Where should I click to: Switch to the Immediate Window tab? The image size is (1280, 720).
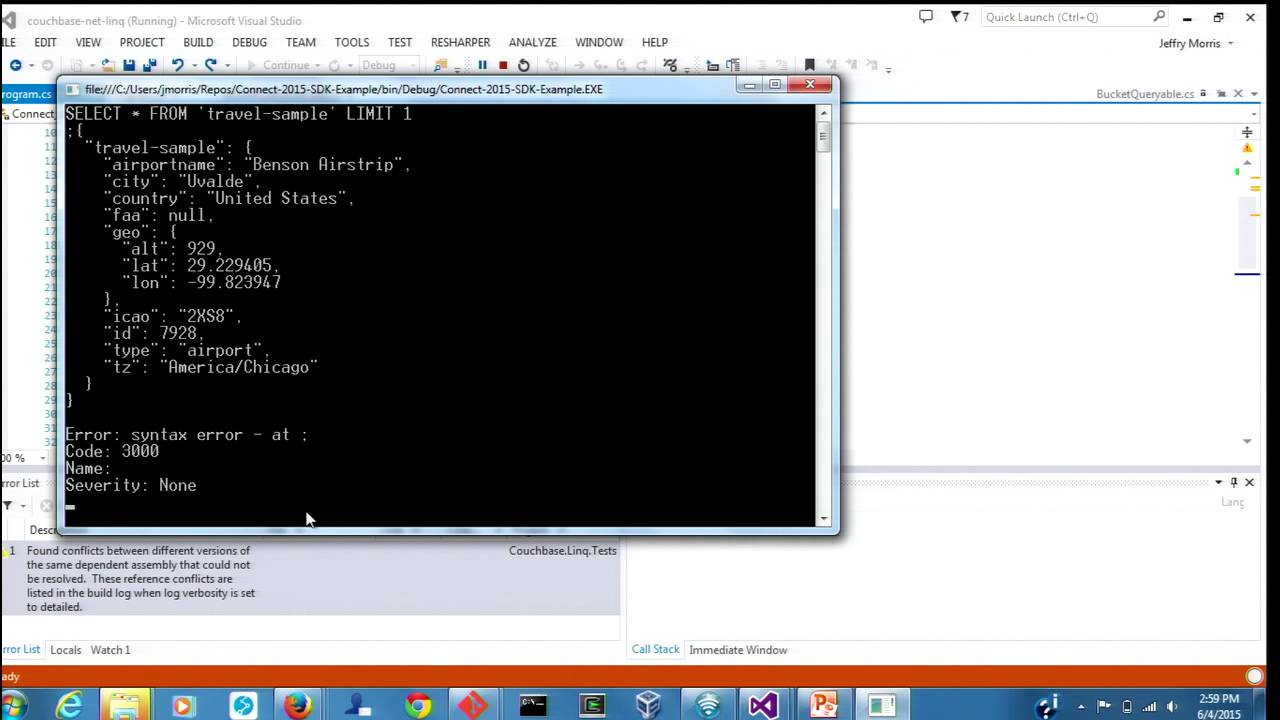[x=738, y=650]
